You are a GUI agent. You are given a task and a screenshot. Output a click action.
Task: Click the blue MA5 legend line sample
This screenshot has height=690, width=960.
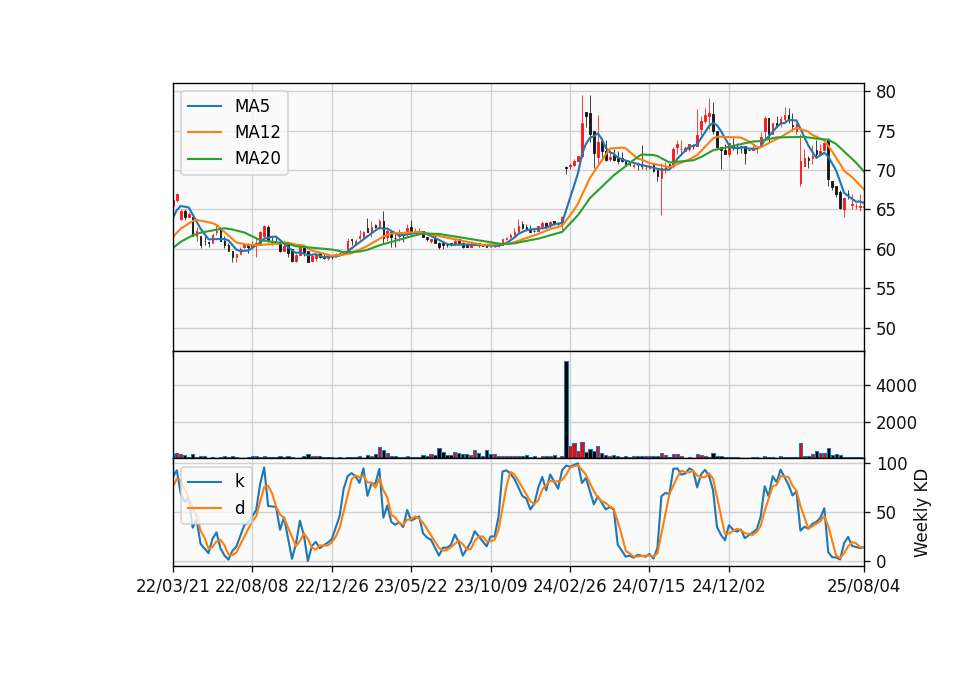tap(204, 106)
